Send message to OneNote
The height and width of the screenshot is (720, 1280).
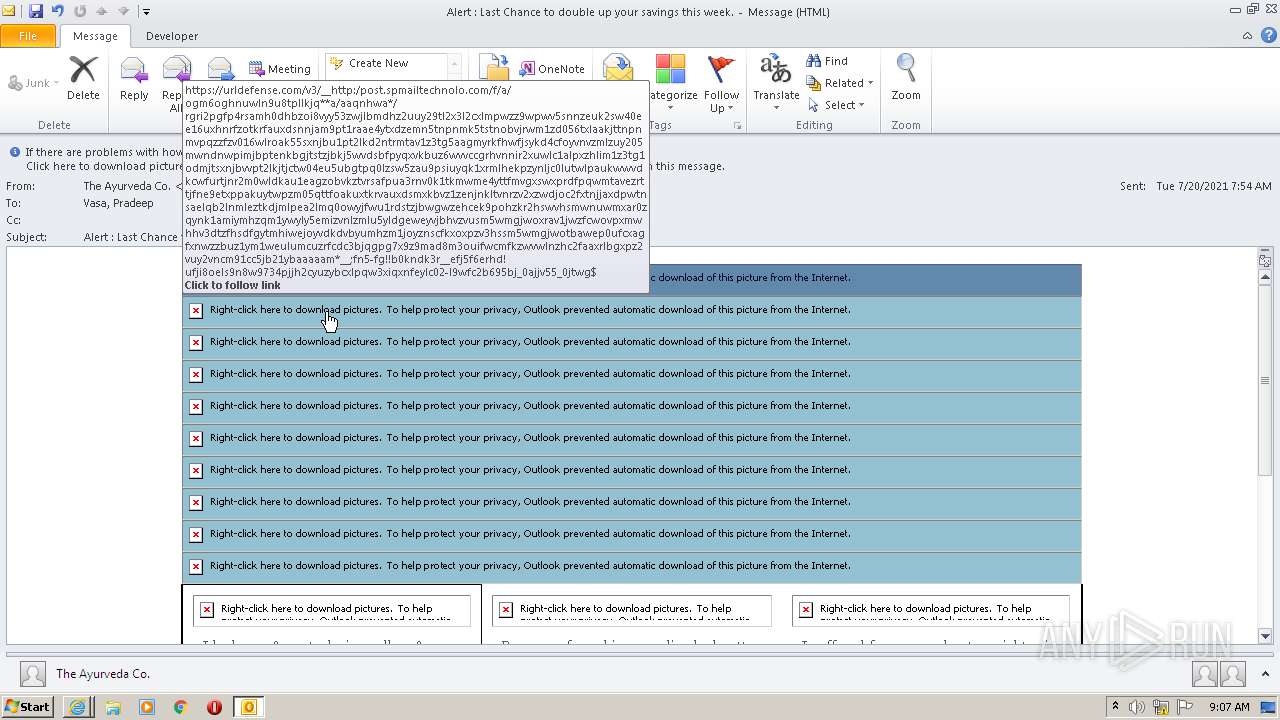[552, 69]
